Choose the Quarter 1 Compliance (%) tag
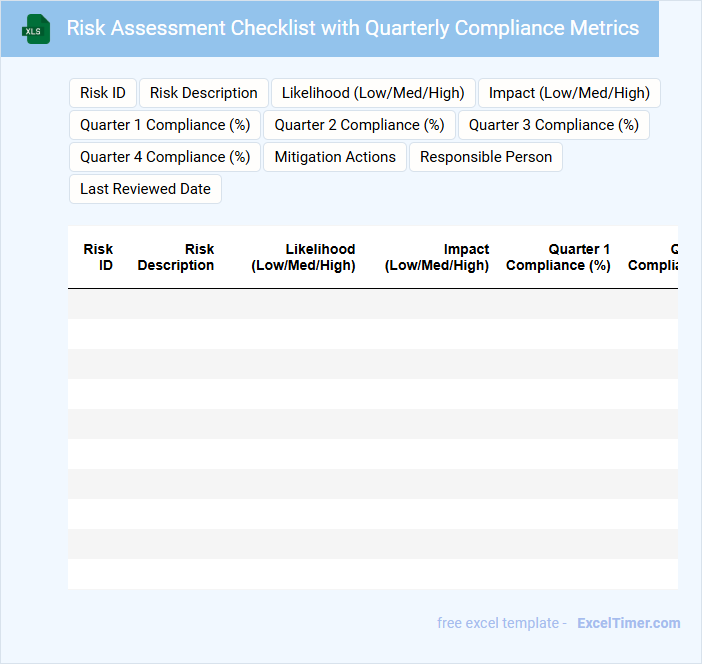The image size is (702, 664). pyautogui.click(x=165, y=125)
